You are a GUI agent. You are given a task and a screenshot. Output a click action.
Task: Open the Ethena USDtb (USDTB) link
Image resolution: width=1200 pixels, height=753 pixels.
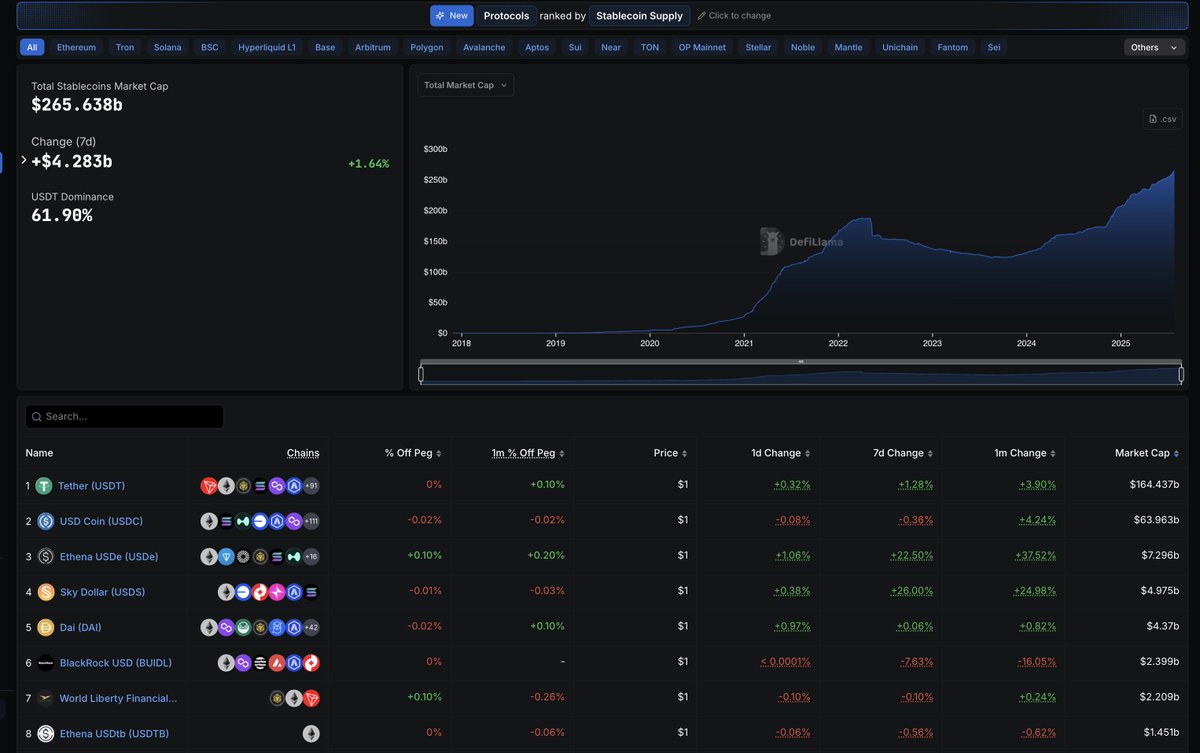click(x=112, y=733)
